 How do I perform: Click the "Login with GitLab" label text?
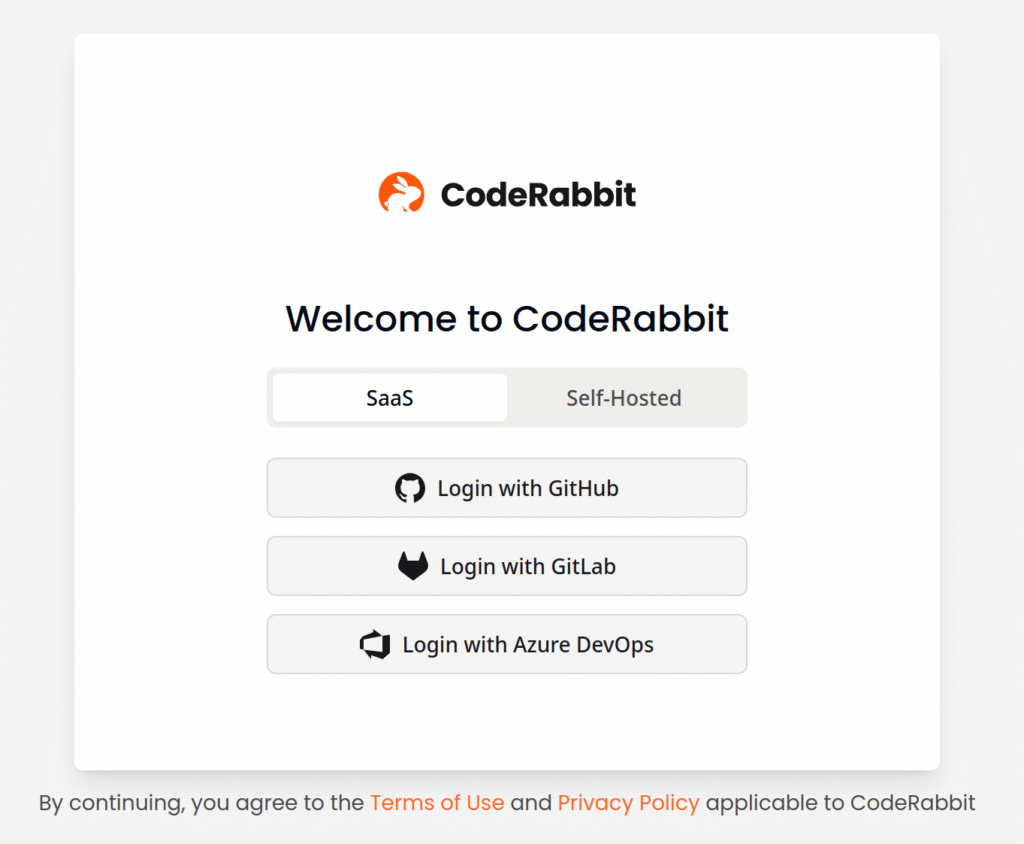(x=528, y=567)
